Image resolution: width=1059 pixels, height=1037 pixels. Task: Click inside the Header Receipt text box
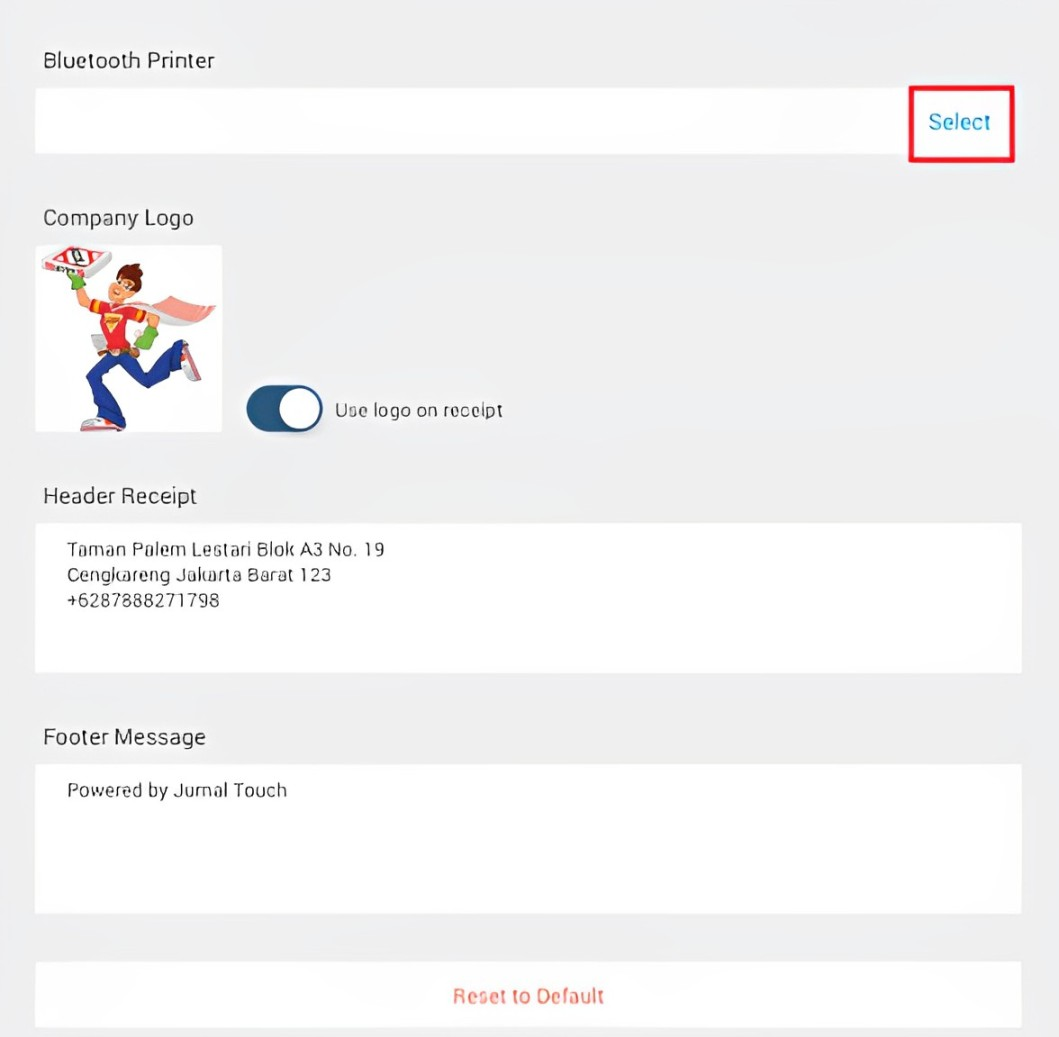(x=528, y=598)
